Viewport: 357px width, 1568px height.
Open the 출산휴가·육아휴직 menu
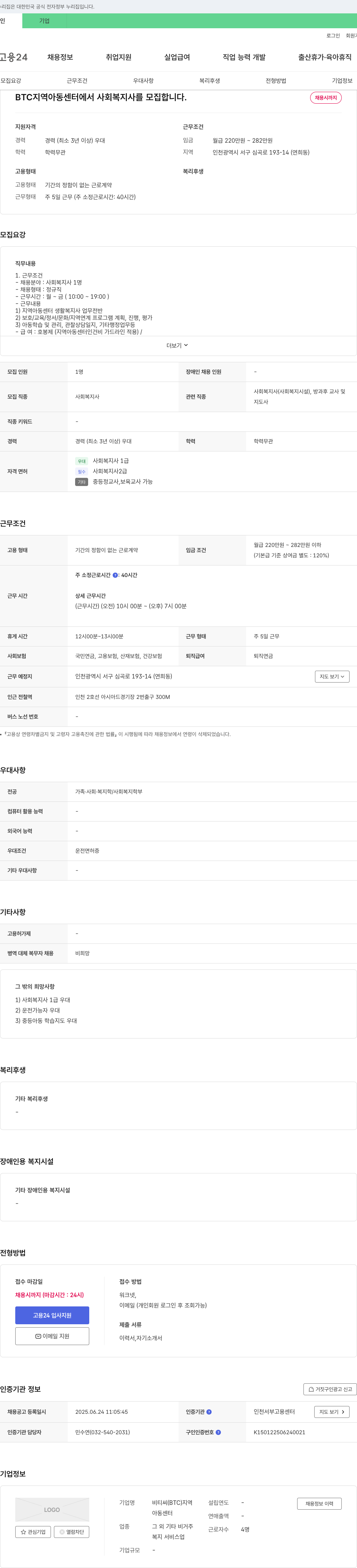tap(325, 57)
